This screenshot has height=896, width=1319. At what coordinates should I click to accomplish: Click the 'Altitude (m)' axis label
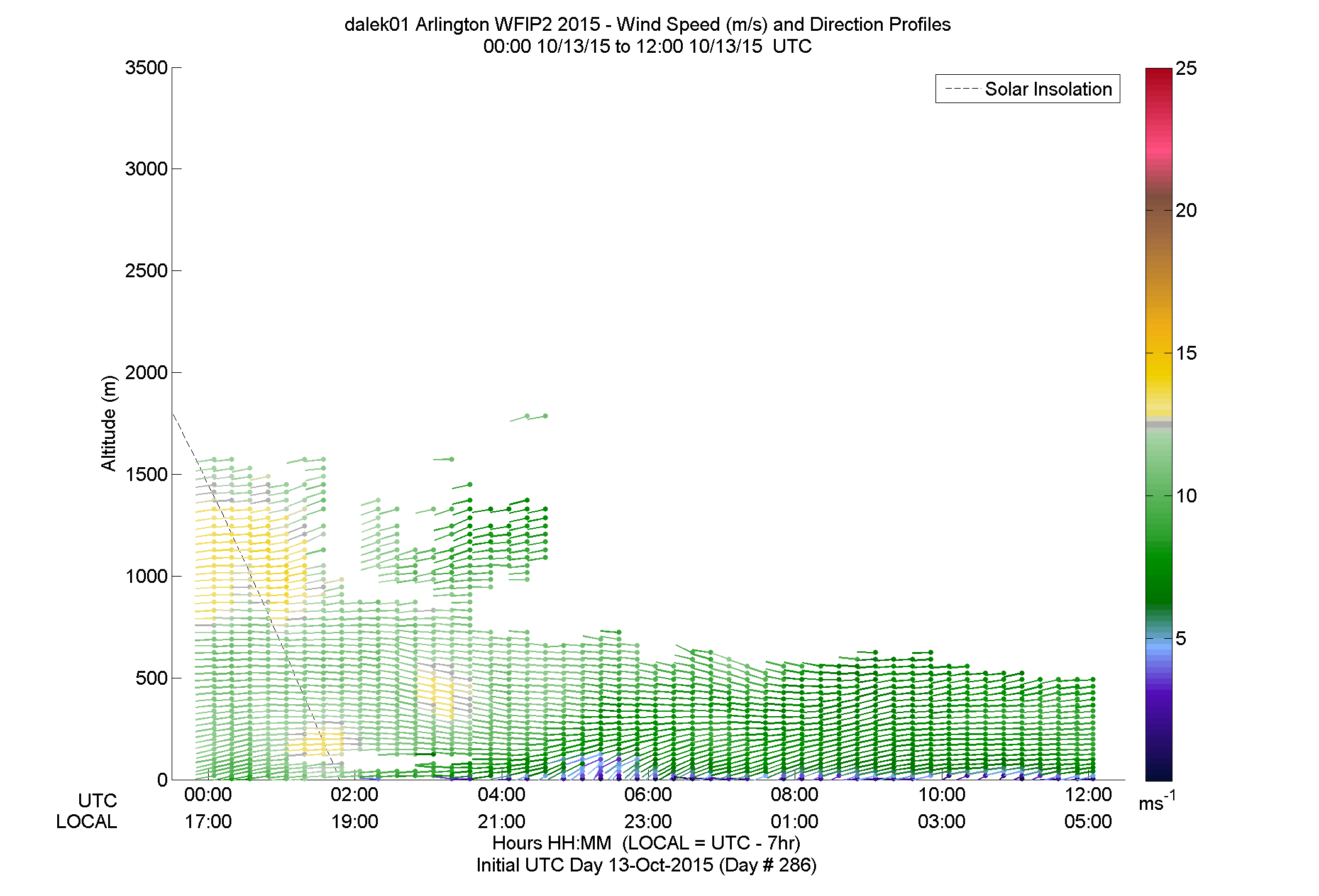pos(109,423)
